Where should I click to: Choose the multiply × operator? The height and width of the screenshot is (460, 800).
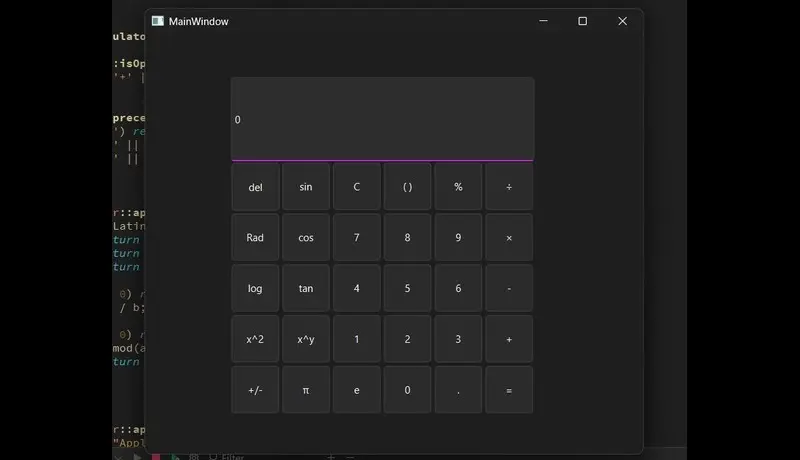509,237
